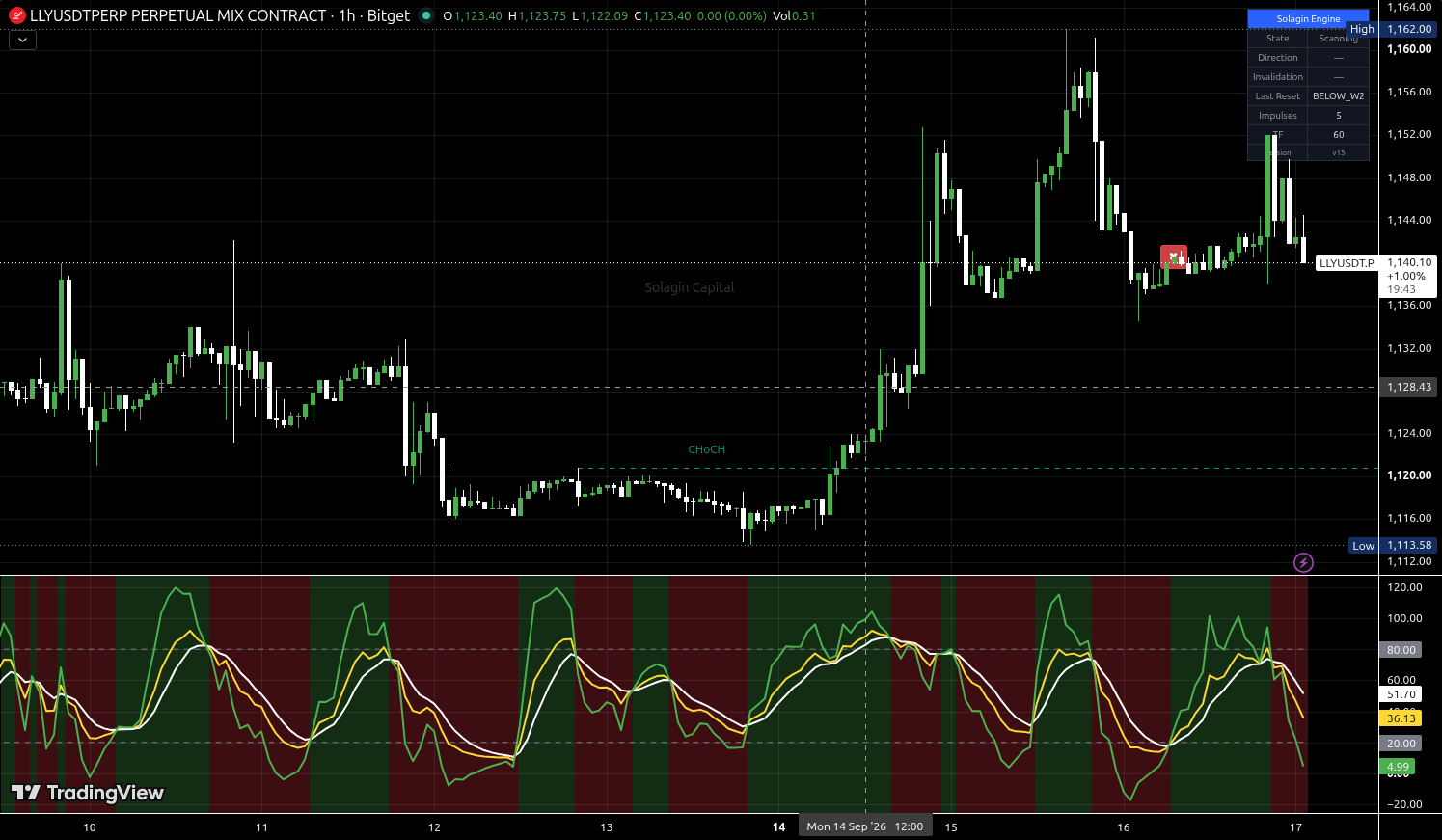The height and width of the screenshot is (840, 1442).
Task: Click the 'Last Reset' row label
Action: coord(1278,96)
